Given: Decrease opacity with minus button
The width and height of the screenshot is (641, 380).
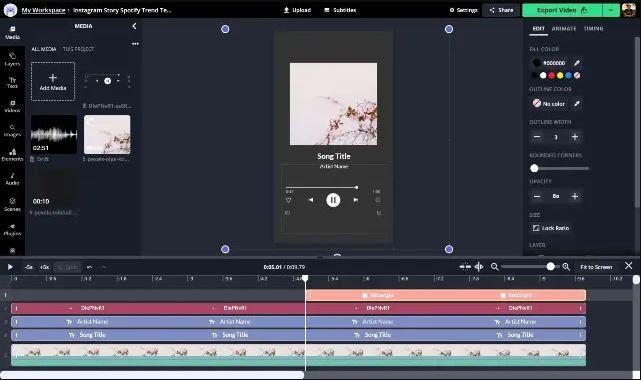Looking at the screenshot, I should [x=537, y=197].
